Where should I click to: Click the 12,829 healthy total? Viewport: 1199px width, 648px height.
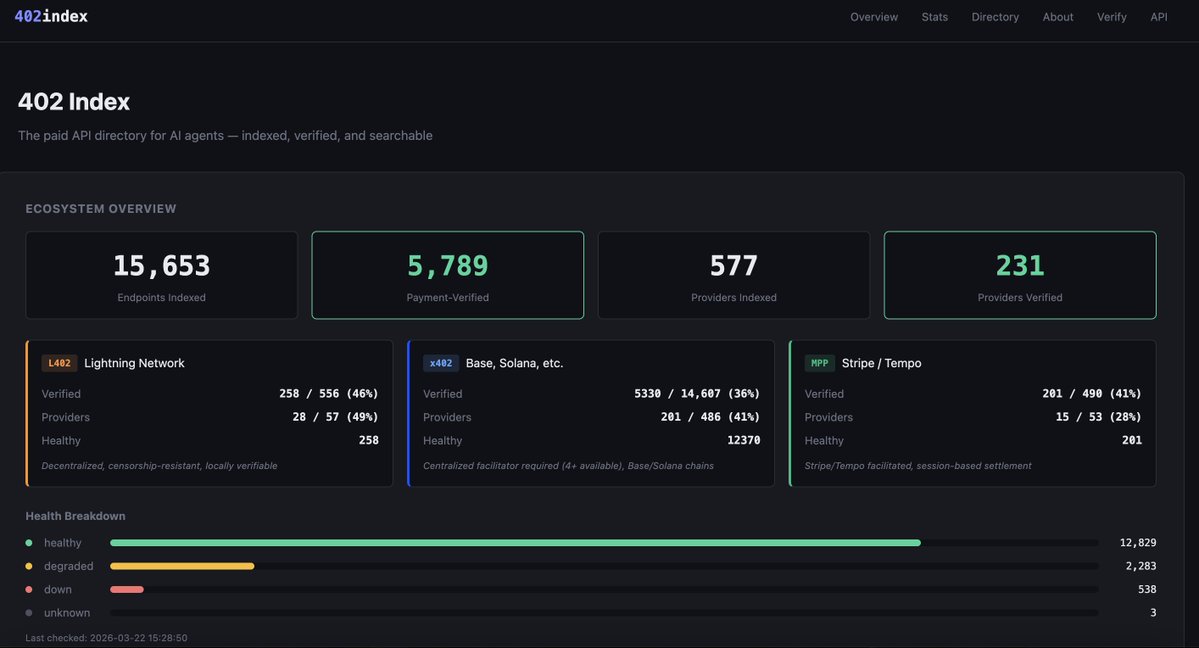pyautogui.click(x=1138, y=543)
